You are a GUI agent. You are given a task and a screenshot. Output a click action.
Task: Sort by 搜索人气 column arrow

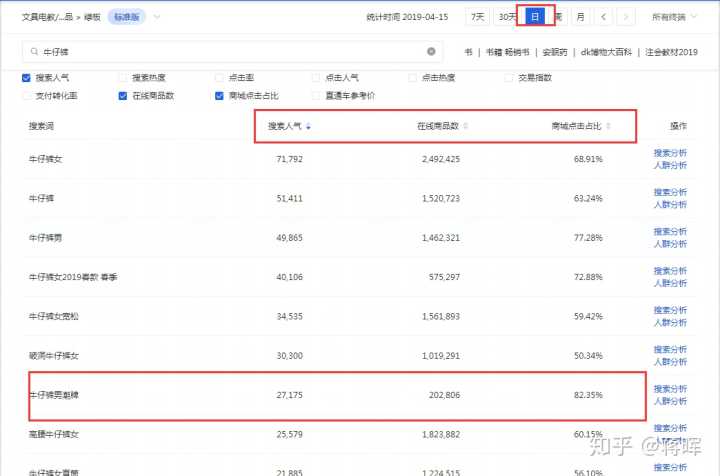pos(309,126)
